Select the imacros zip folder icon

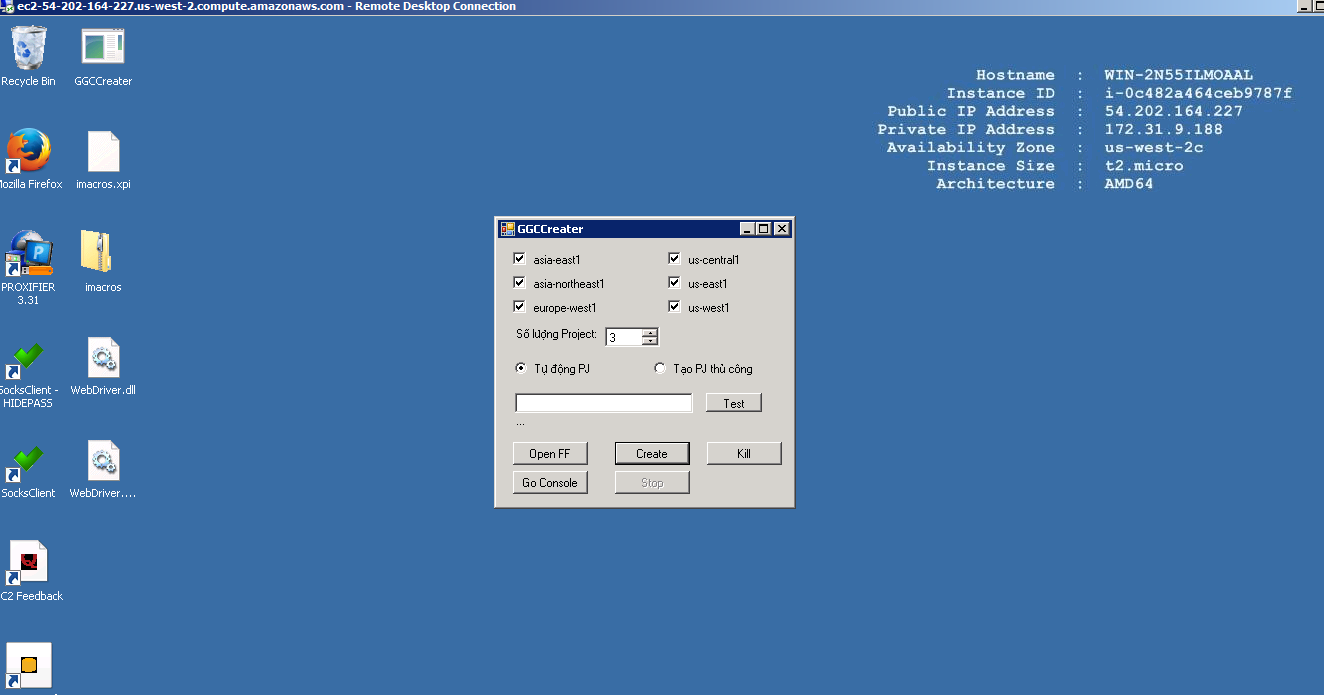pos(97,252)
